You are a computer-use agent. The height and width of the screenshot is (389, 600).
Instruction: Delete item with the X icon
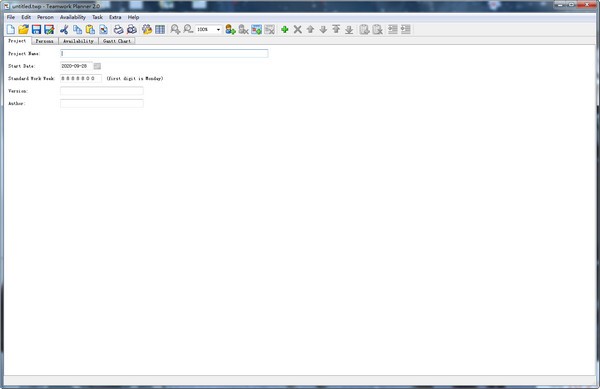click(297, 29)
